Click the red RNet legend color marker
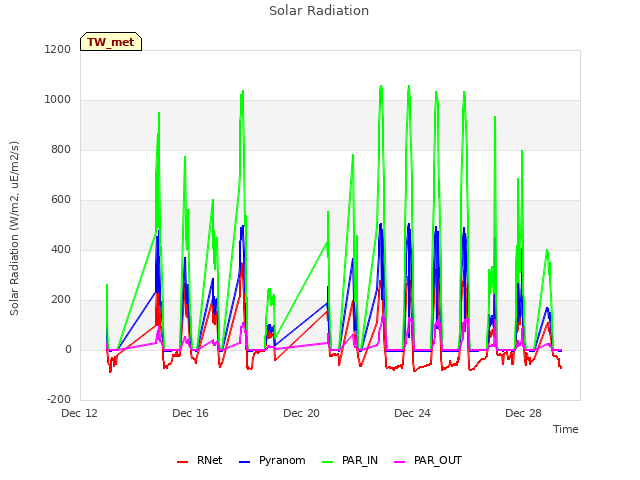 tap(182, 462)
